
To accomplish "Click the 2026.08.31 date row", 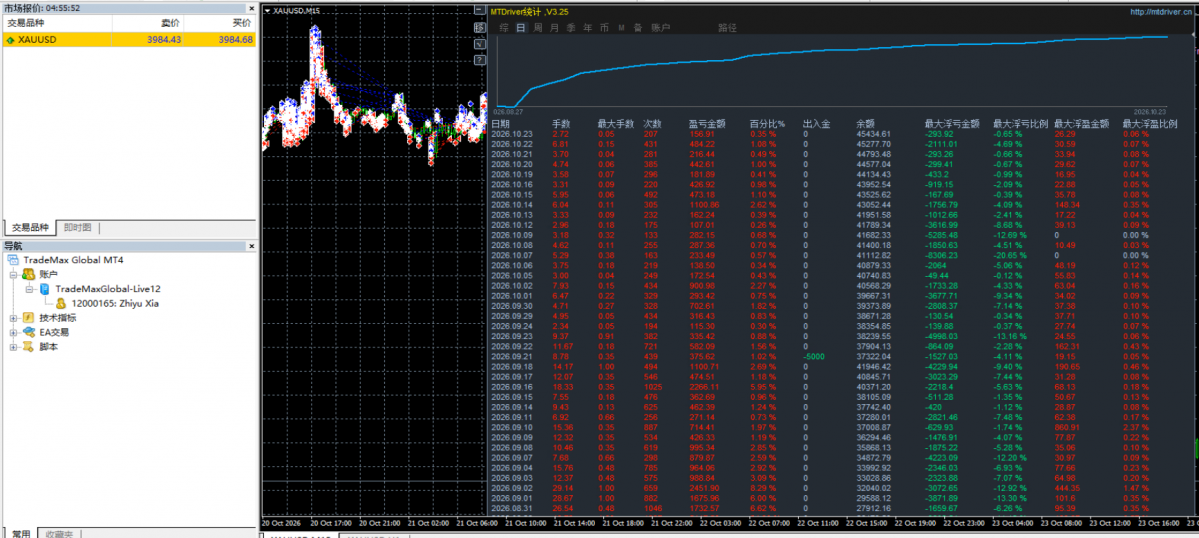I will pos(511,507).
